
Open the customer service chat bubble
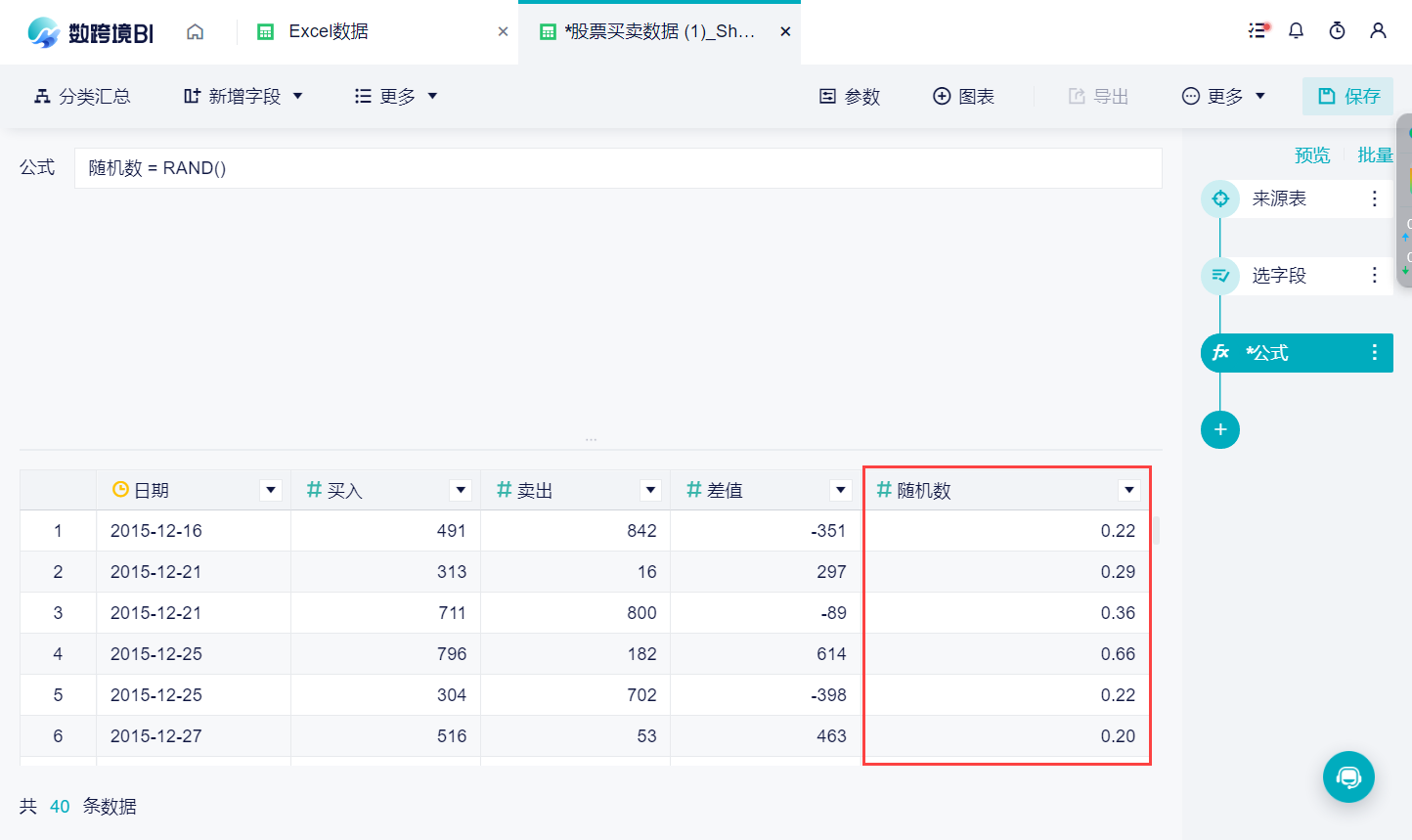point(1348,776)
